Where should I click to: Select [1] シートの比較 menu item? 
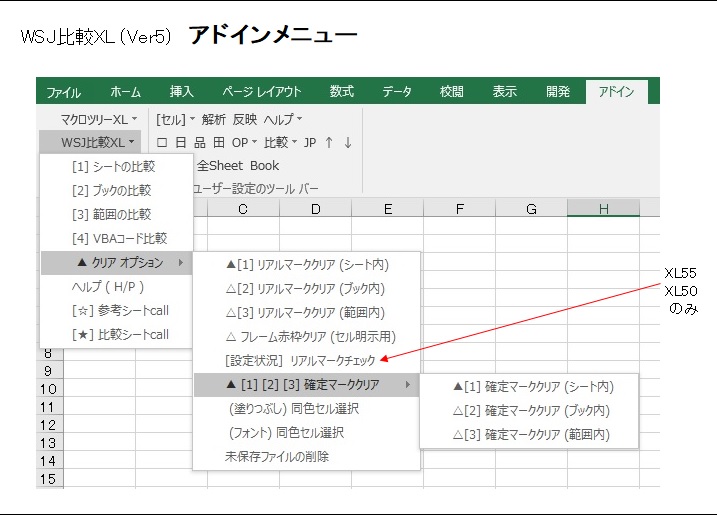click(x=113, y=166)
